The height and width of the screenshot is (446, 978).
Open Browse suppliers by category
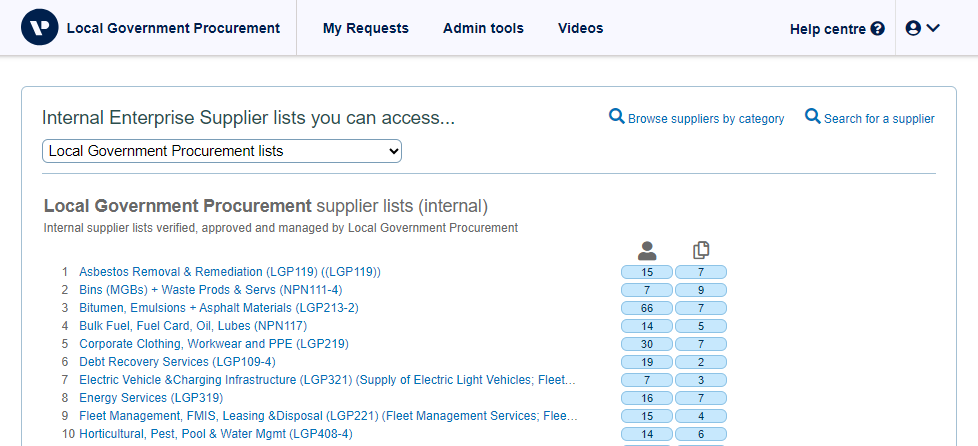(x=706, y=119)
